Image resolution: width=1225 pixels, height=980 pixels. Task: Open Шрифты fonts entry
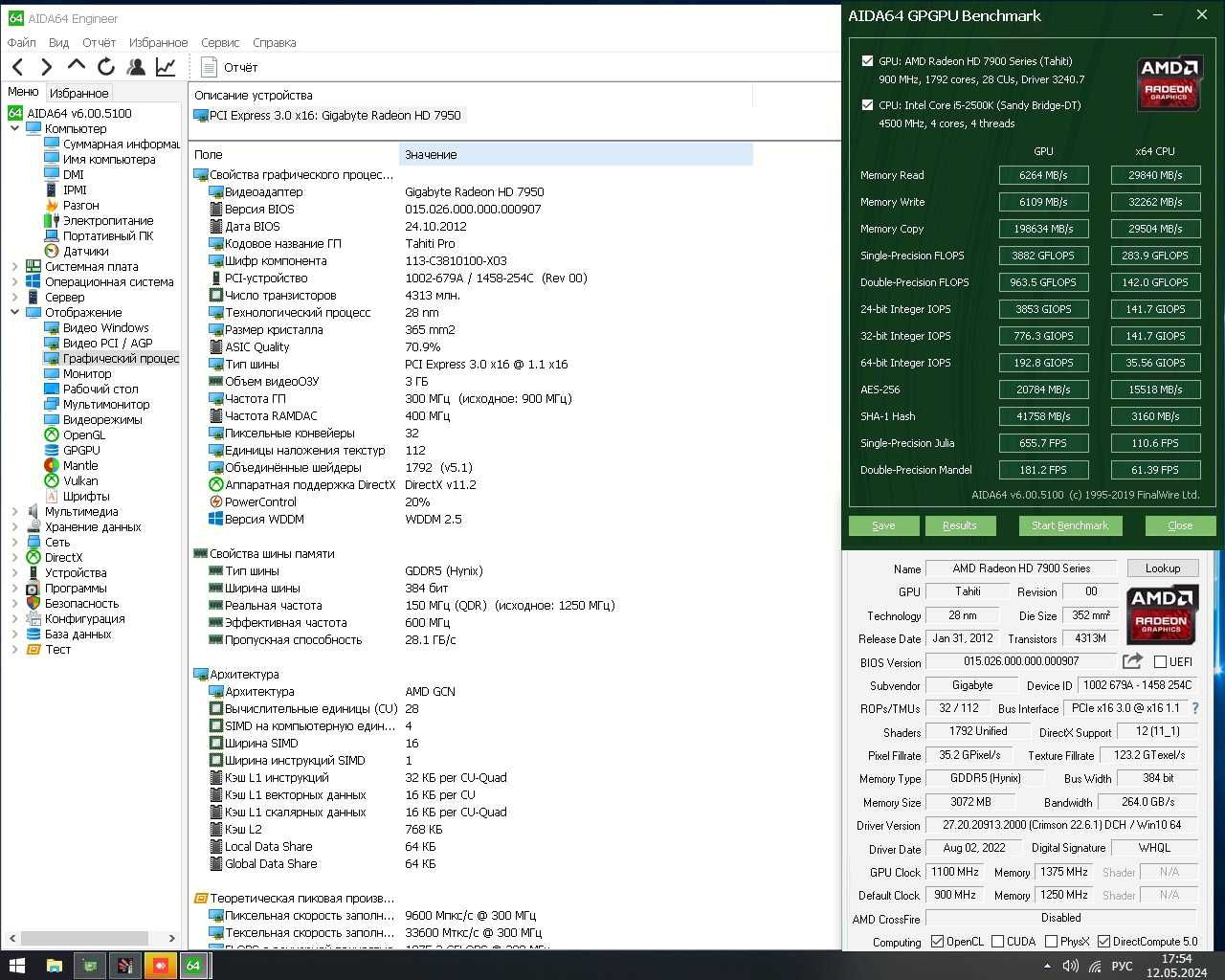[x=86, y=496]
